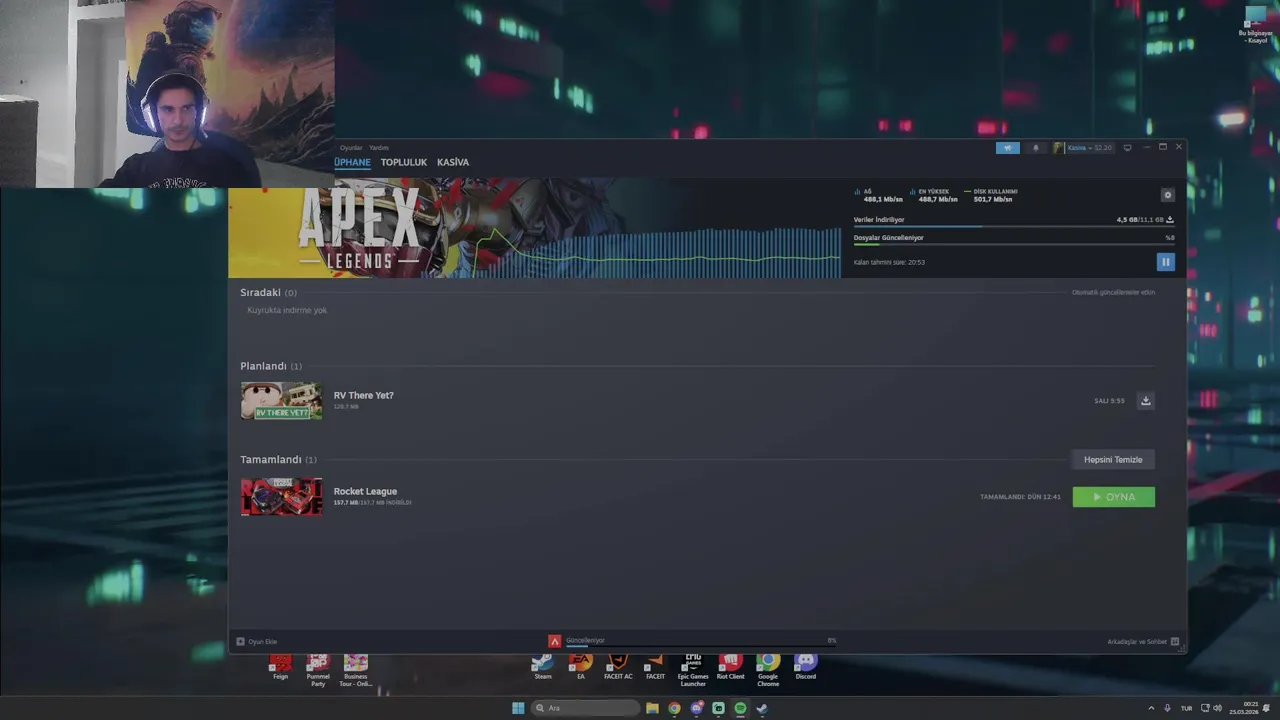This screenshot has height=720, width=1280.
Task: Open the Discord desktop shortcut
Action: pyautogui.click(x=806, y=667)
